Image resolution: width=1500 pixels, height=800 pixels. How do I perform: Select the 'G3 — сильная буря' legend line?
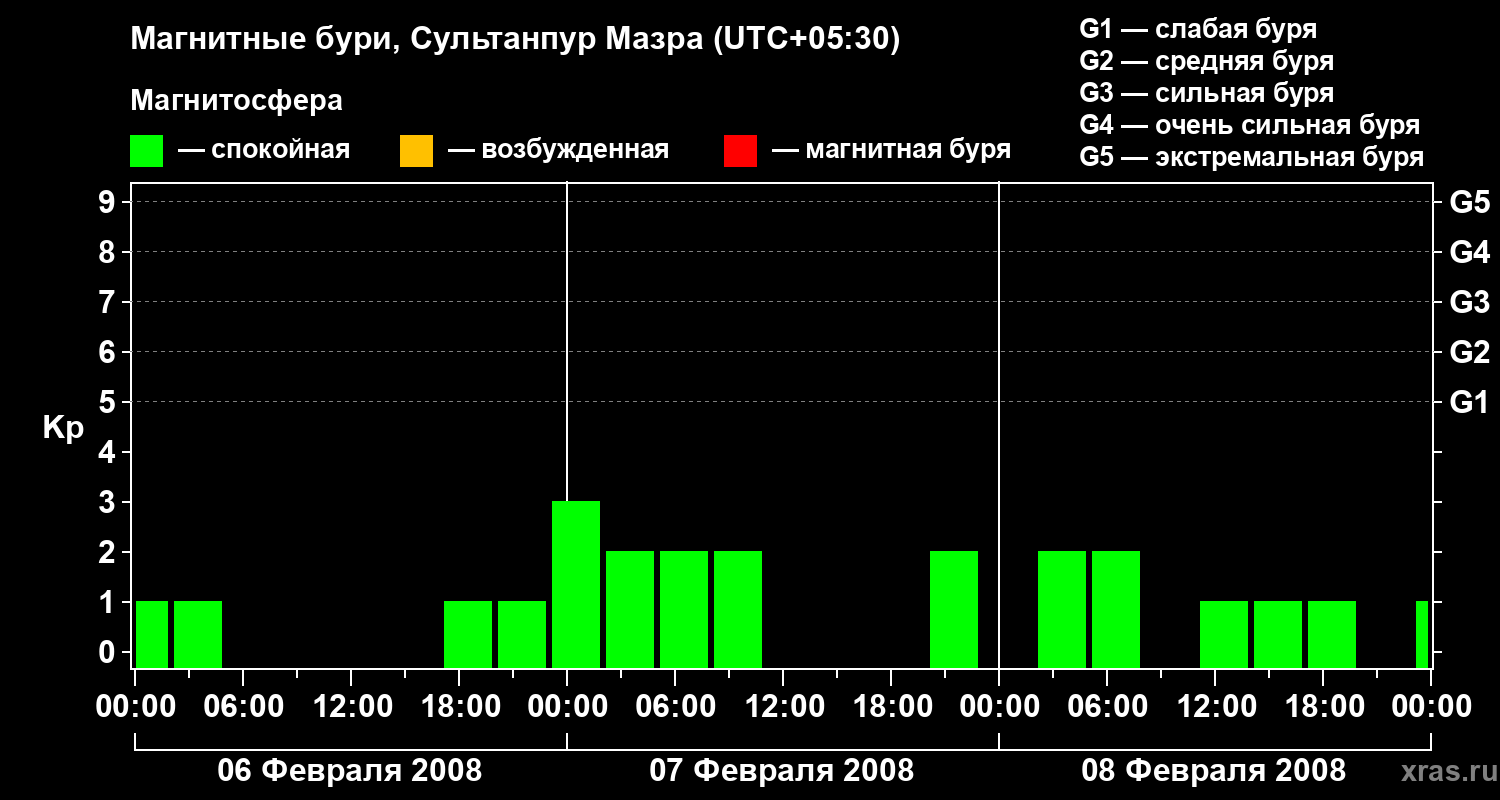pos(1206,93)
